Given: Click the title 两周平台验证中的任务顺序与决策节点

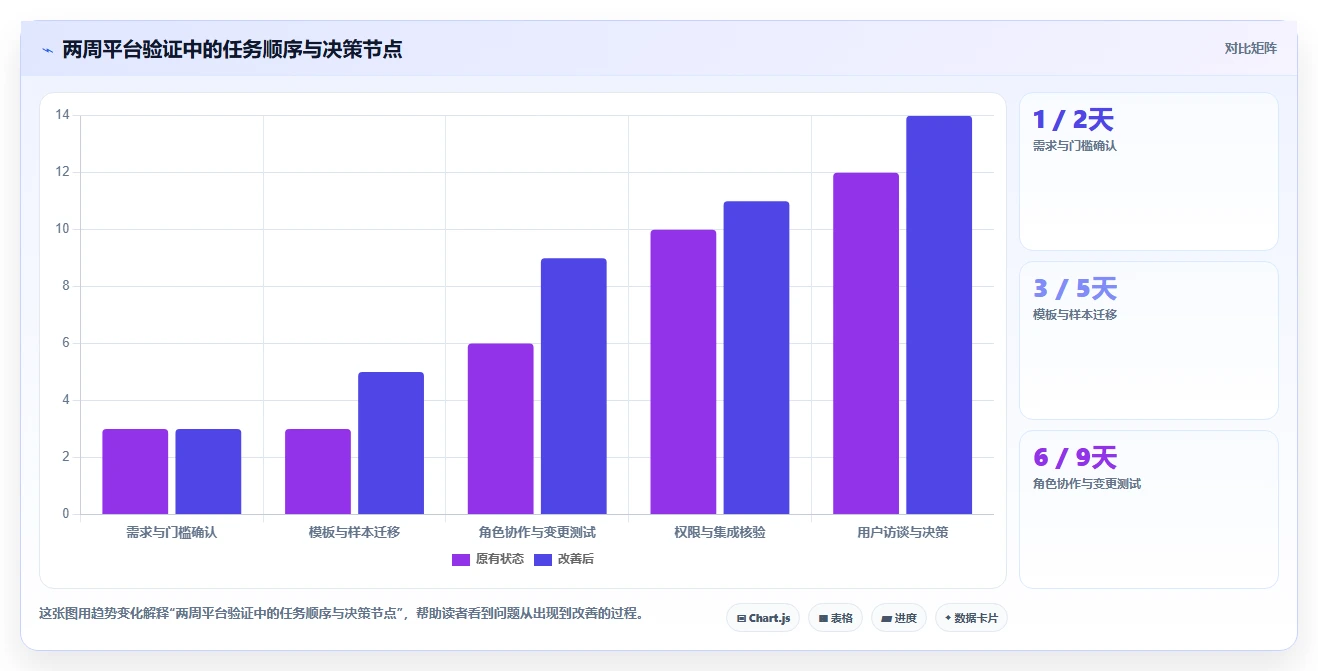Looking at the screenshot, I should point(232,49).
